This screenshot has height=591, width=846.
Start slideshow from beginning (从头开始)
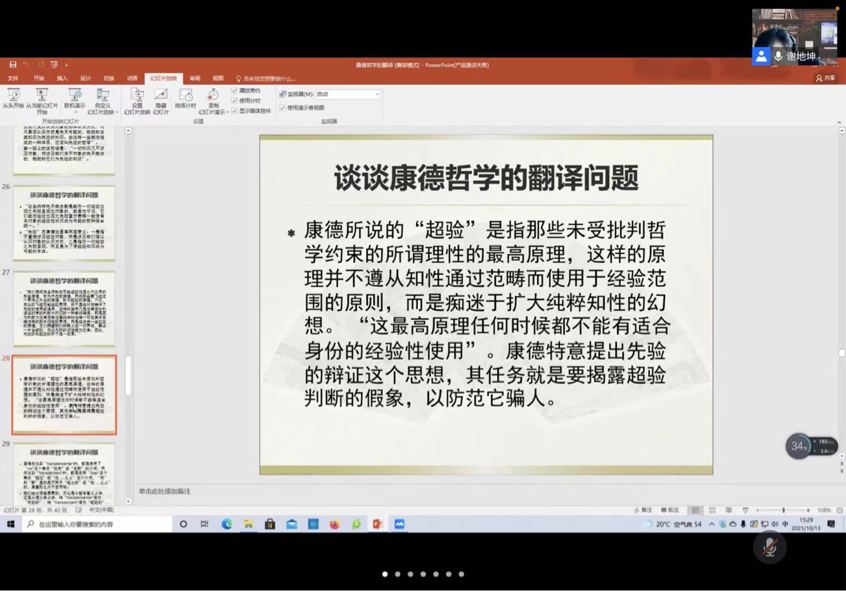tap(13, 99)
